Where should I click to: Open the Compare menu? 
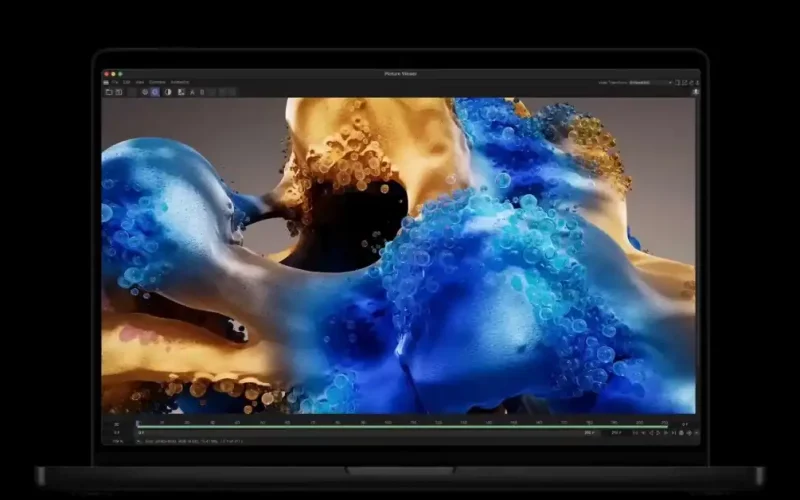click(x=157, y=82)
